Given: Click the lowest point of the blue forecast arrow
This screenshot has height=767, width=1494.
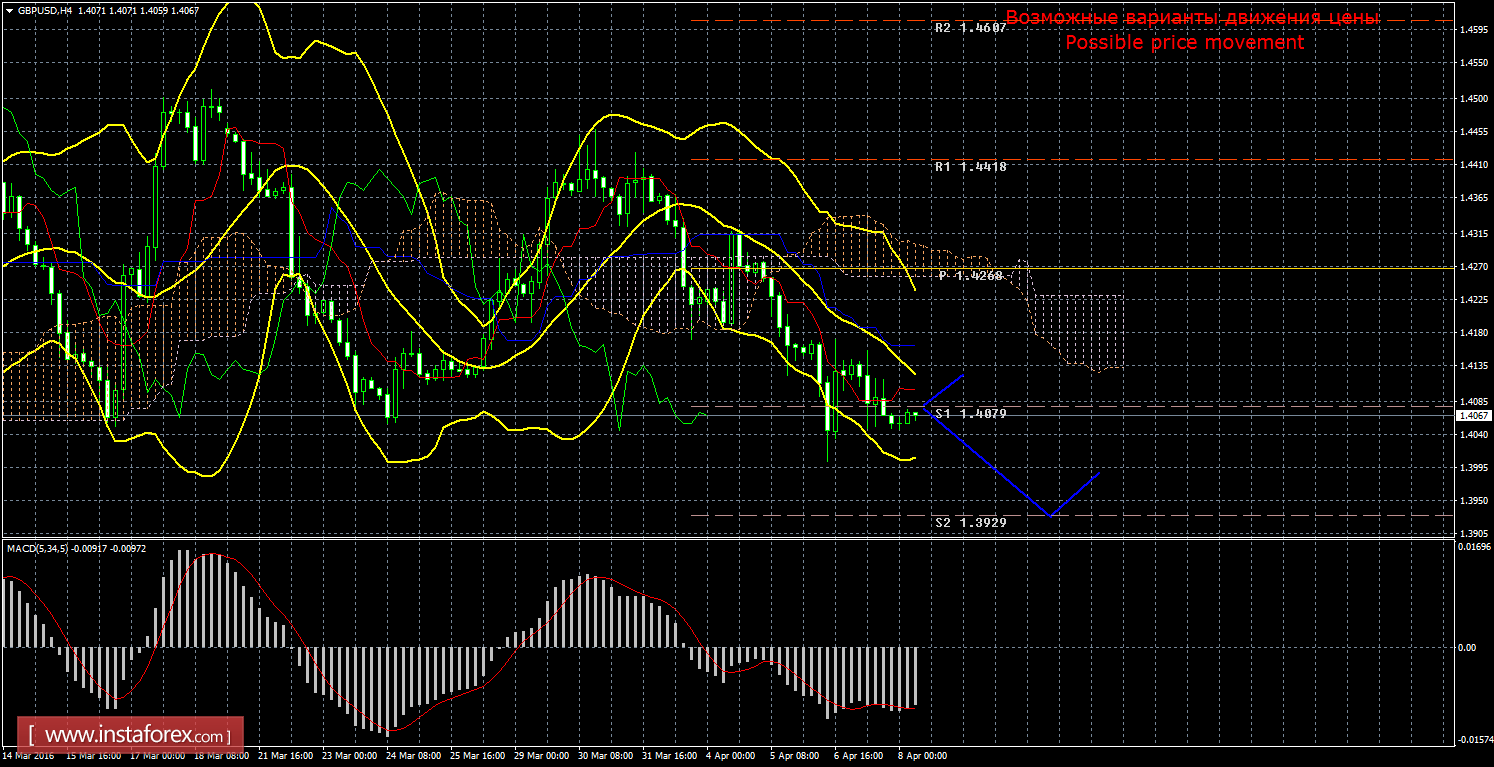Looking at the screenshot, I should (x=1048, y=515).
